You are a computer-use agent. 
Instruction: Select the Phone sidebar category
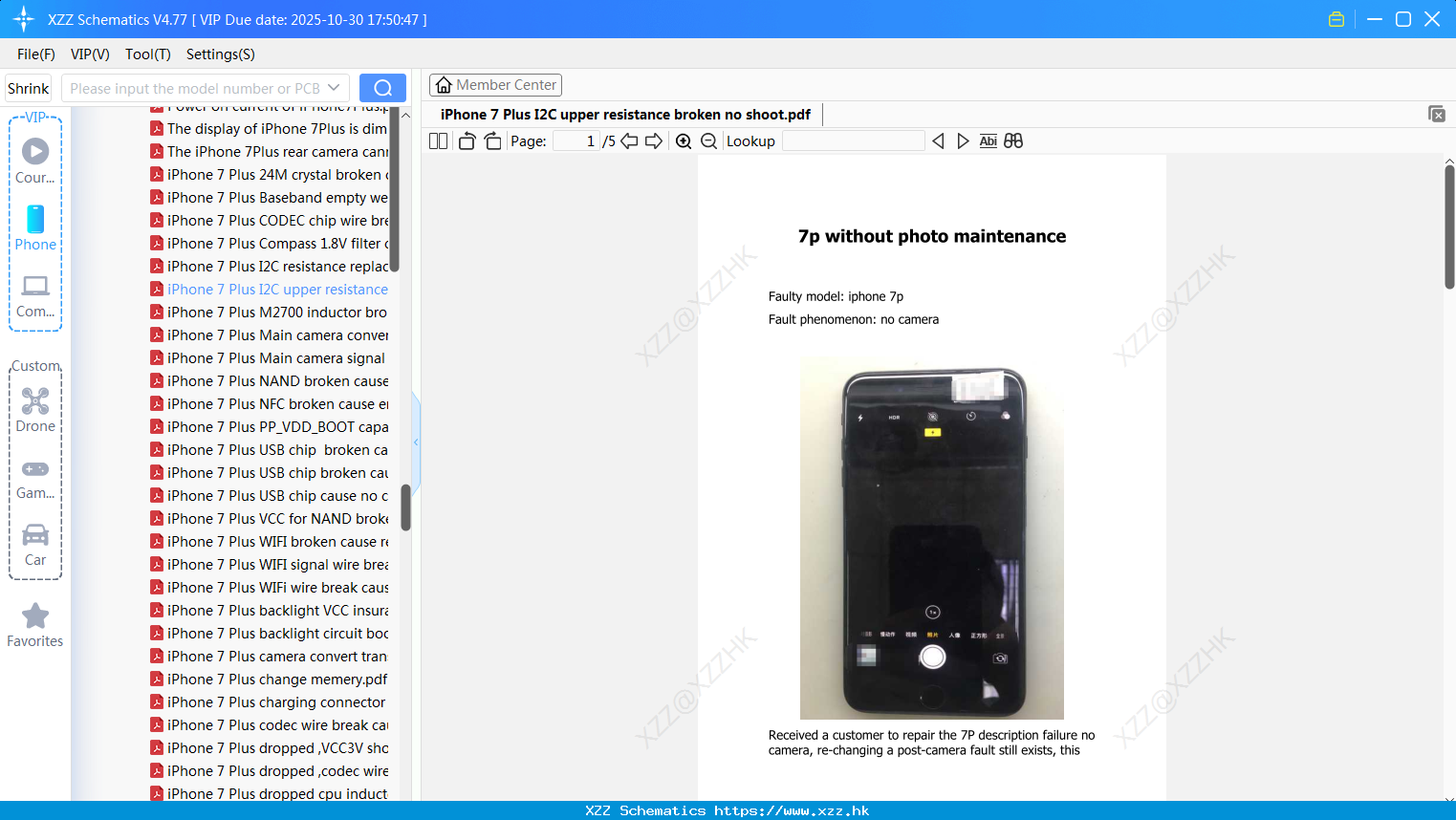(x=35, y=228)
